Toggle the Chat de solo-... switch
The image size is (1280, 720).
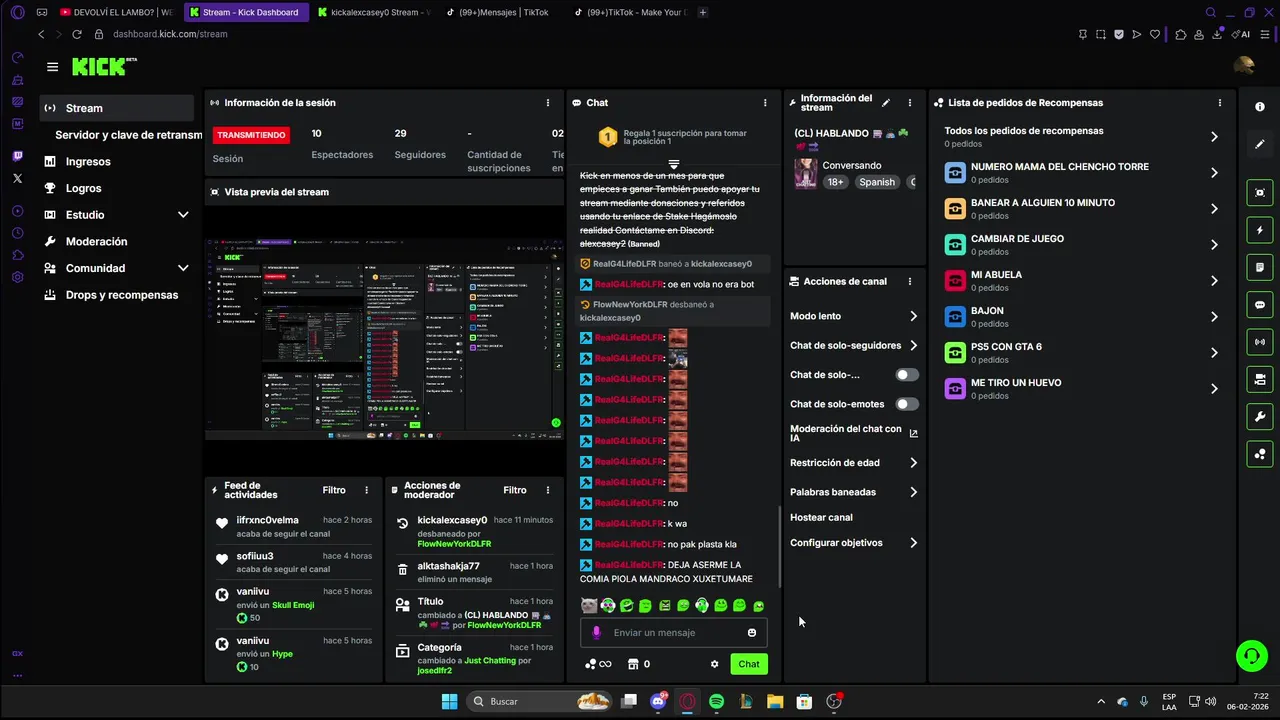click(907, 375)
